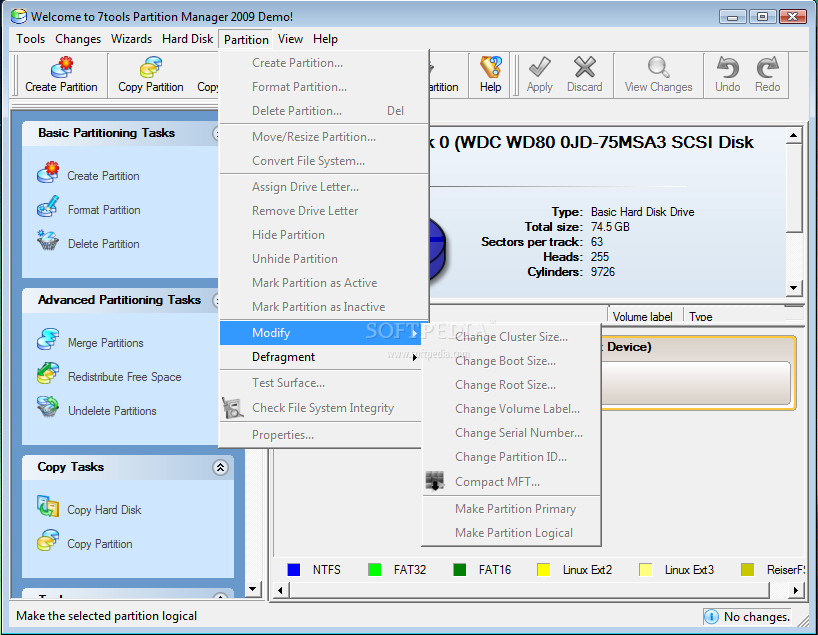818x635 pixels.
Task: Click the pale yellow Linux Ext3 swatch
Action: pos(645,570)
